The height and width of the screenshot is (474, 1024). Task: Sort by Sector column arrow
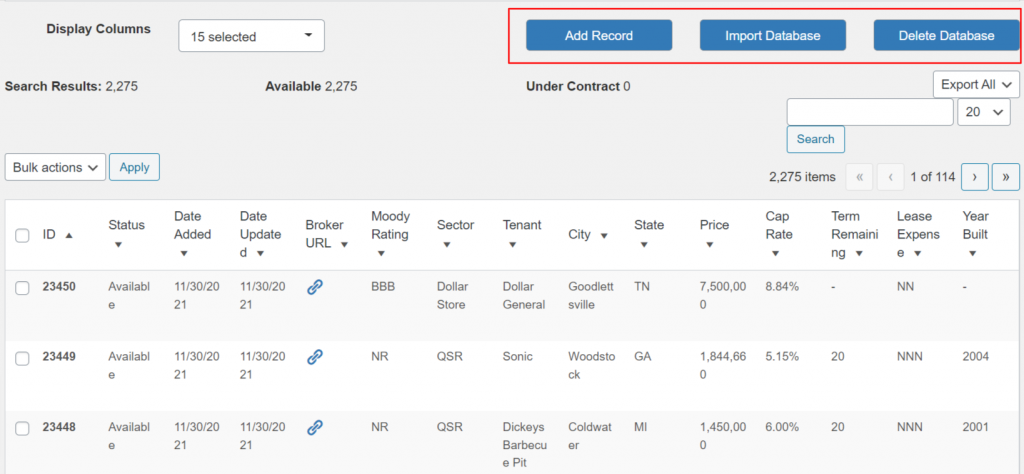pos(447,245)
